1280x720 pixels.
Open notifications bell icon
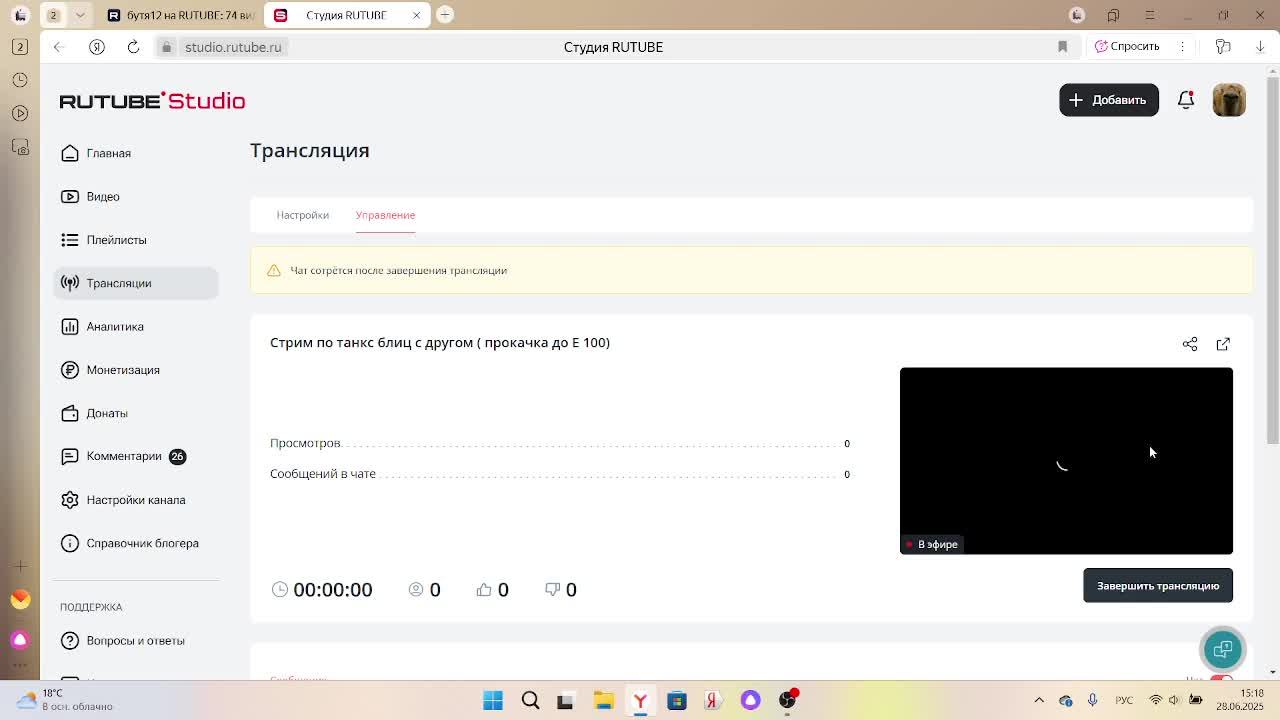click(x=1186, y=100)
